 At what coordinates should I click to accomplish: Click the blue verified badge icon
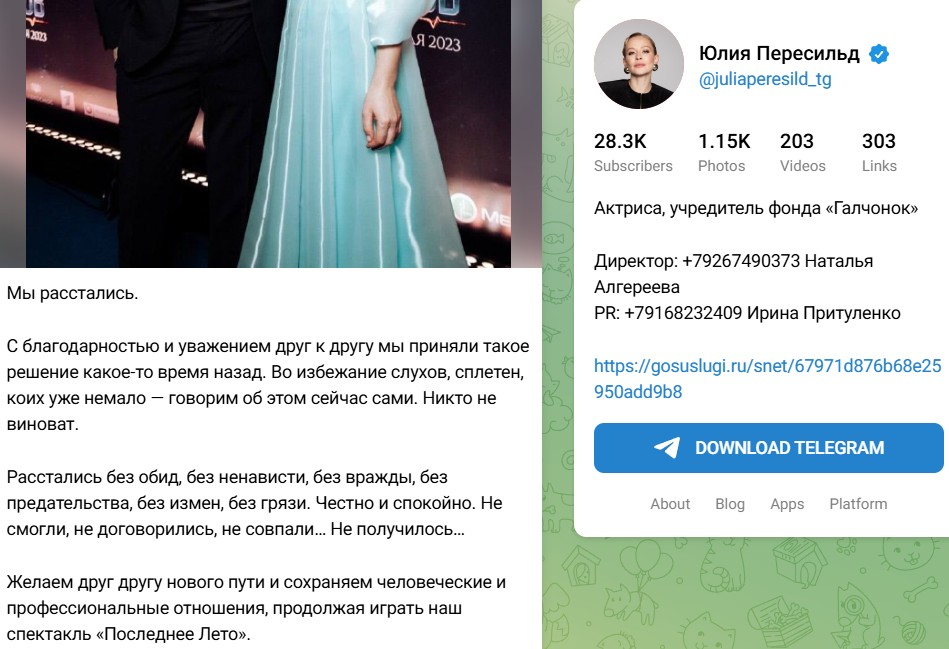coord(879,54)
